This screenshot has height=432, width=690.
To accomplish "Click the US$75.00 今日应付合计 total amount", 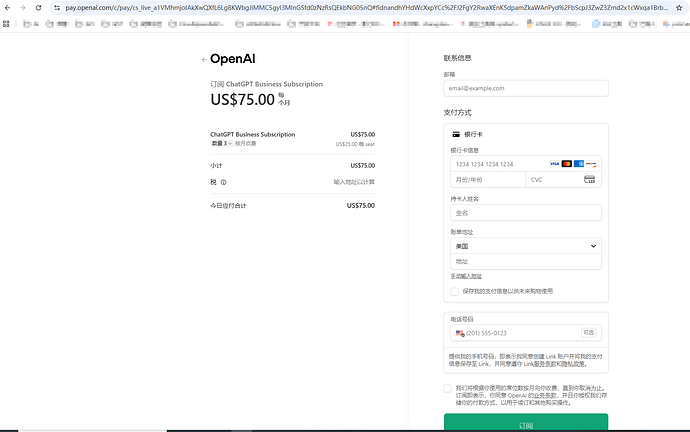I will coord(361,205).
